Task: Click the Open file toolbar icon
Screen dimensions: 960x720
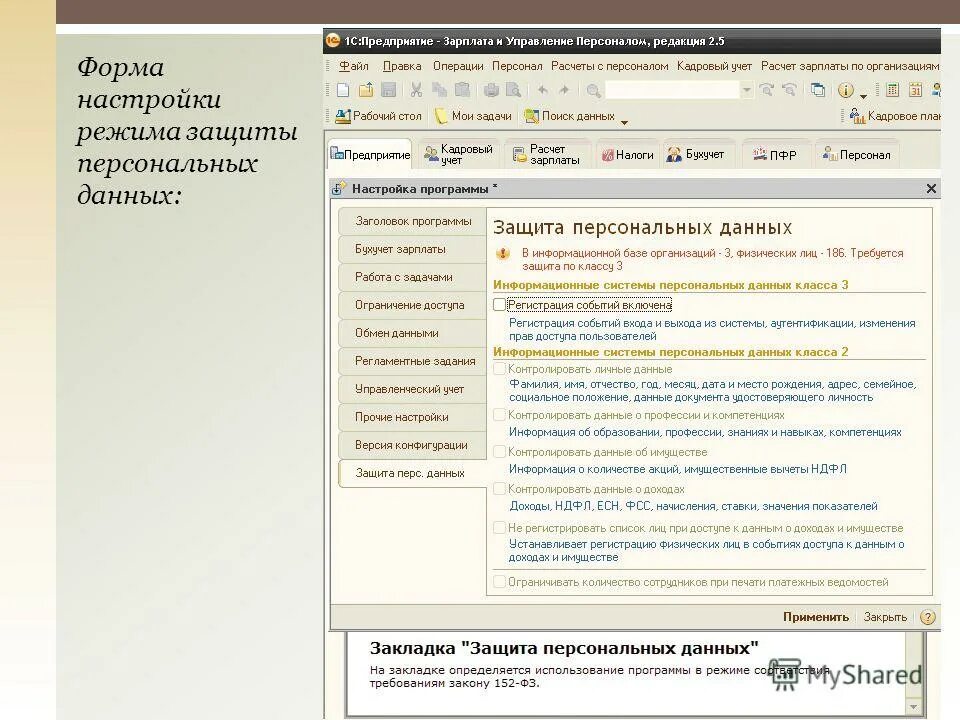Action: 366,91
